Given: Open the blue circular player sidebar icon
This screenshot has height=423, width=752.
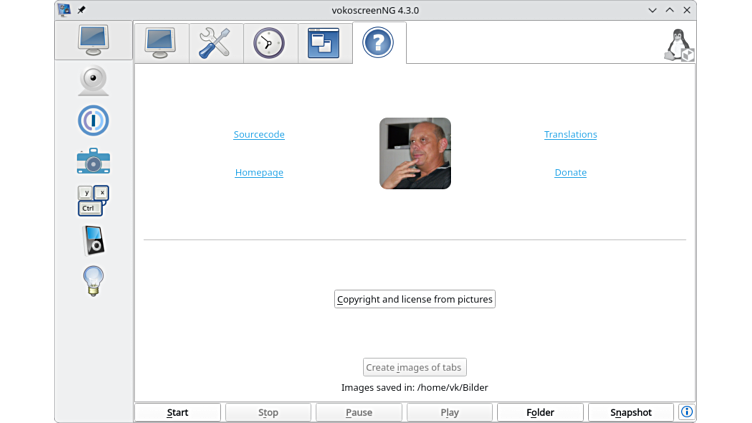Looking at the screenshot, I should 93,121.
